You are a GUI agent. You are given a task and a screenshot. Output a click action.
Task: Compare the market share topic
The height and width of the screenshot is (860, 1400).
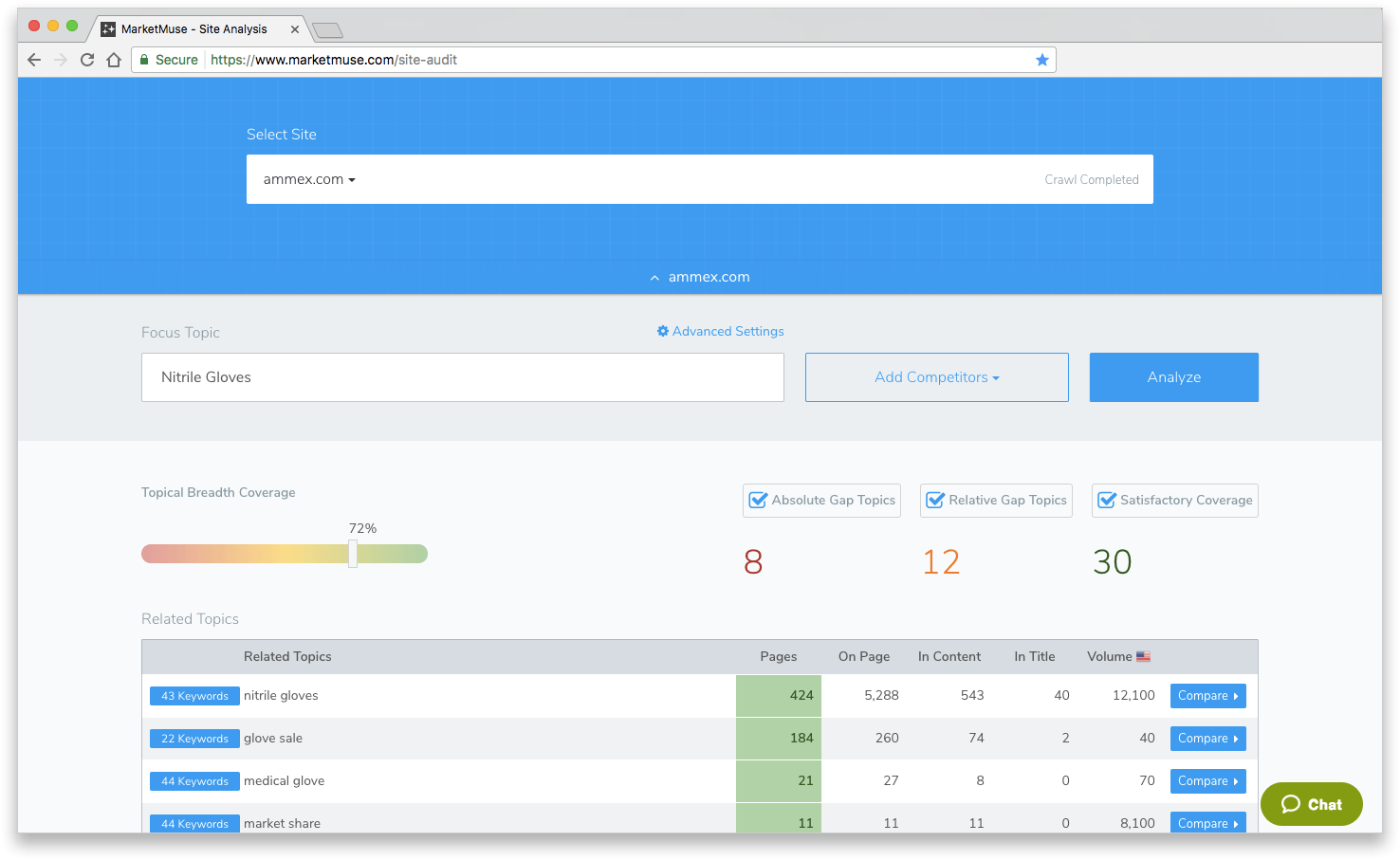click(x=1208, y=823)
